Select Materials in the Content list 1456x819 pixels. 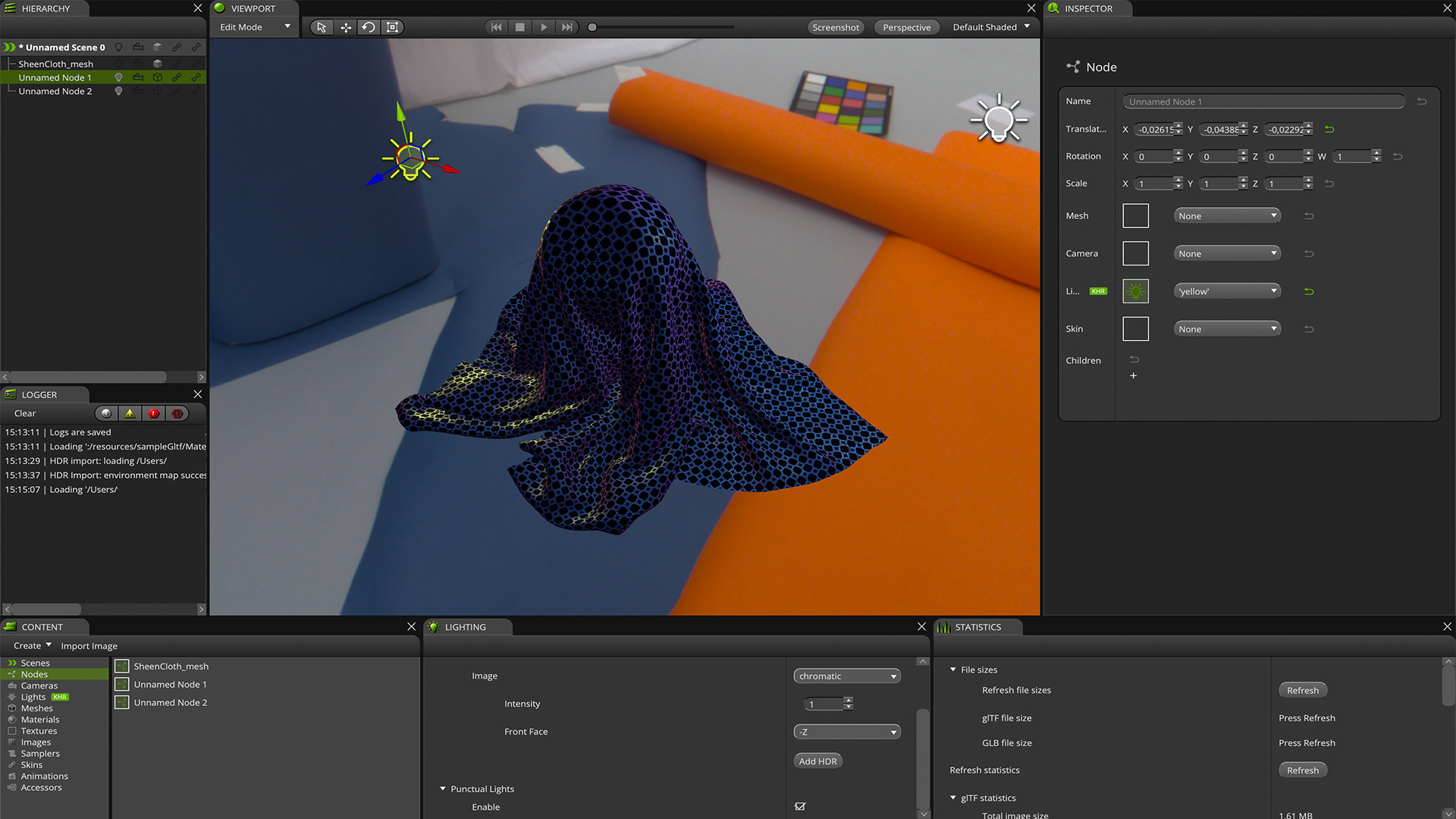click(40, 720)
